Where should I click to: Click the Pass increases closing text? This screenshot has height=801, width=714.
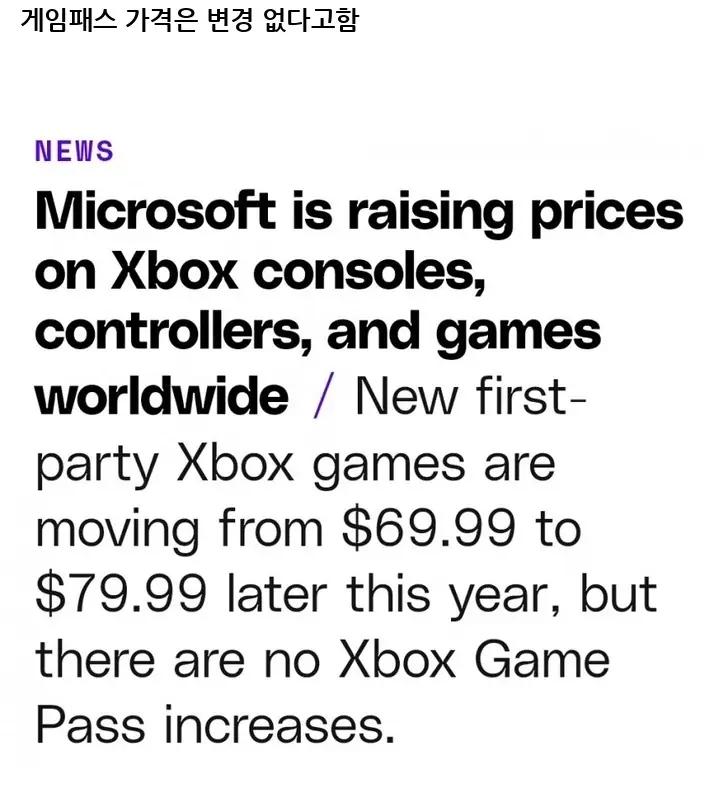(x=215, y=725)
